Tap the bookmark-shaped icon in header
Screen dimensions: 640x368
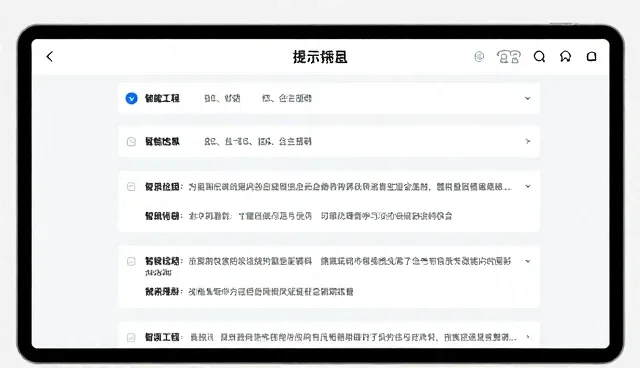pyautogui.click(x=565, y=56)
